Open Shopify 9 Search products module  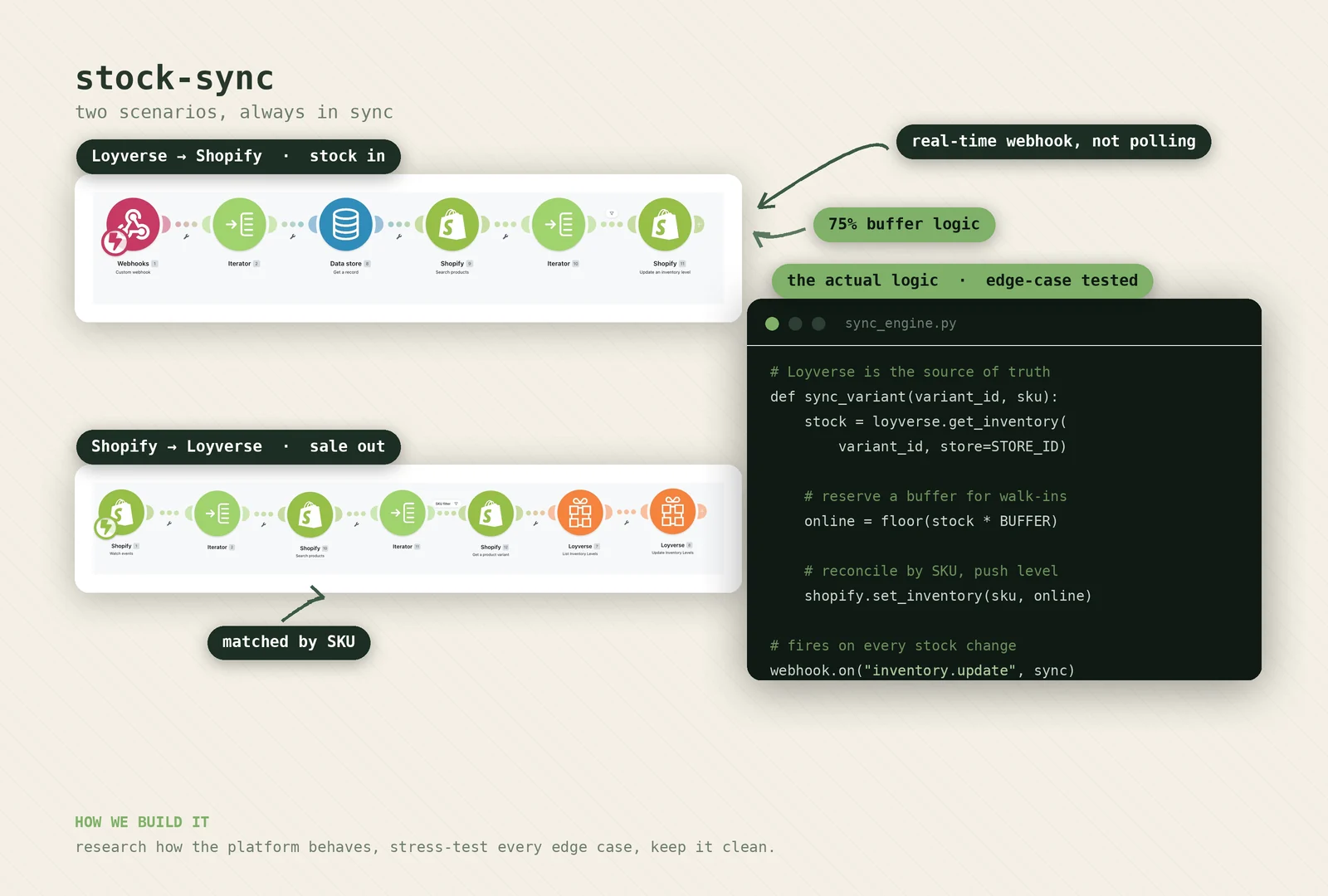click(452, 224)
